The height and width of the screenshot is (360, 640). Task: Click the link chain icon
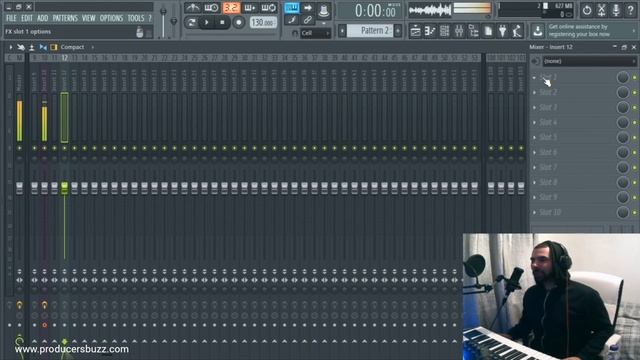[x=308, y=20]
